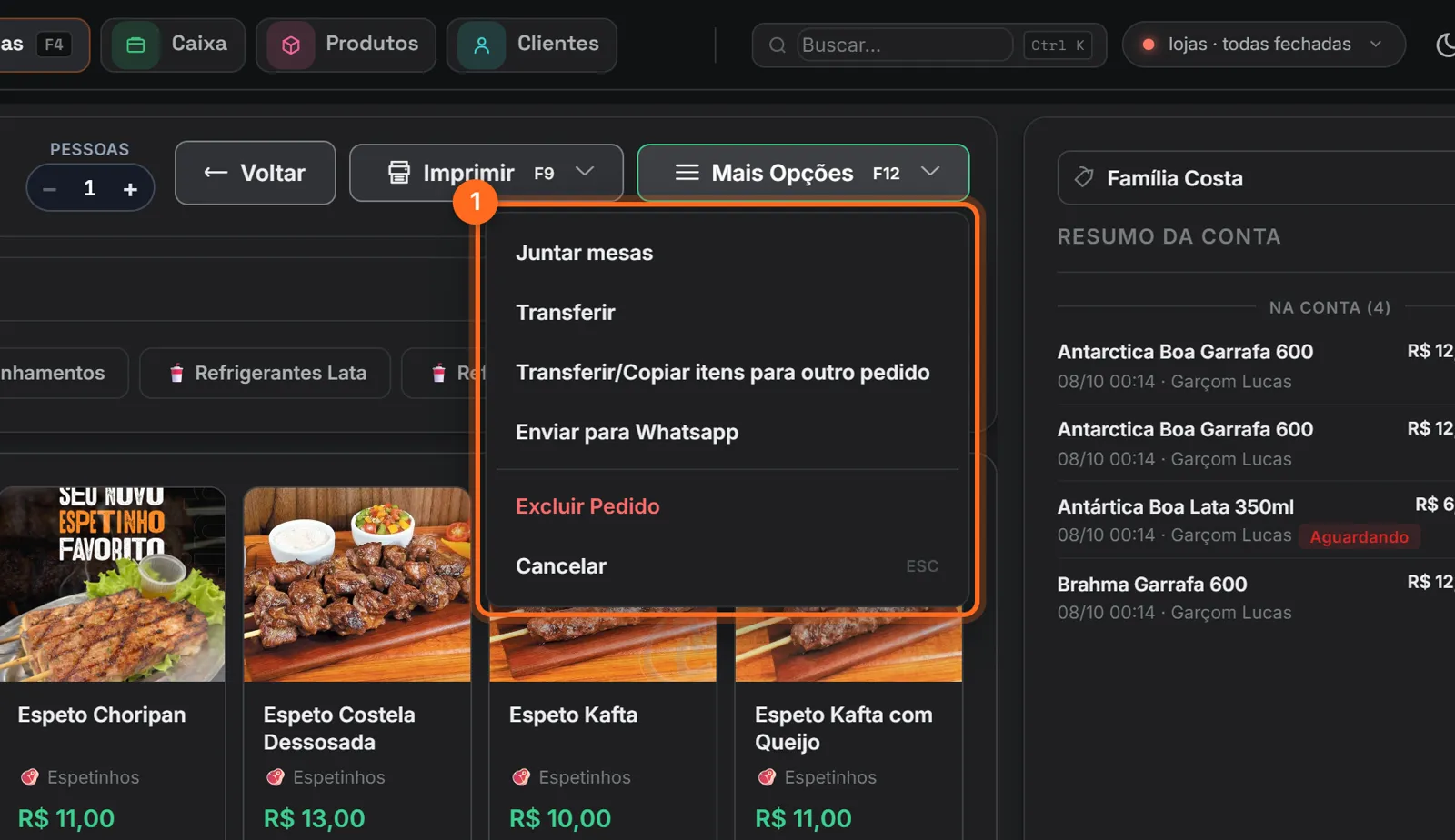This screenshot has width=1455, height=840.
Task: Click the Brahma Garrafa 600 date line
Action: (1174, 613)
